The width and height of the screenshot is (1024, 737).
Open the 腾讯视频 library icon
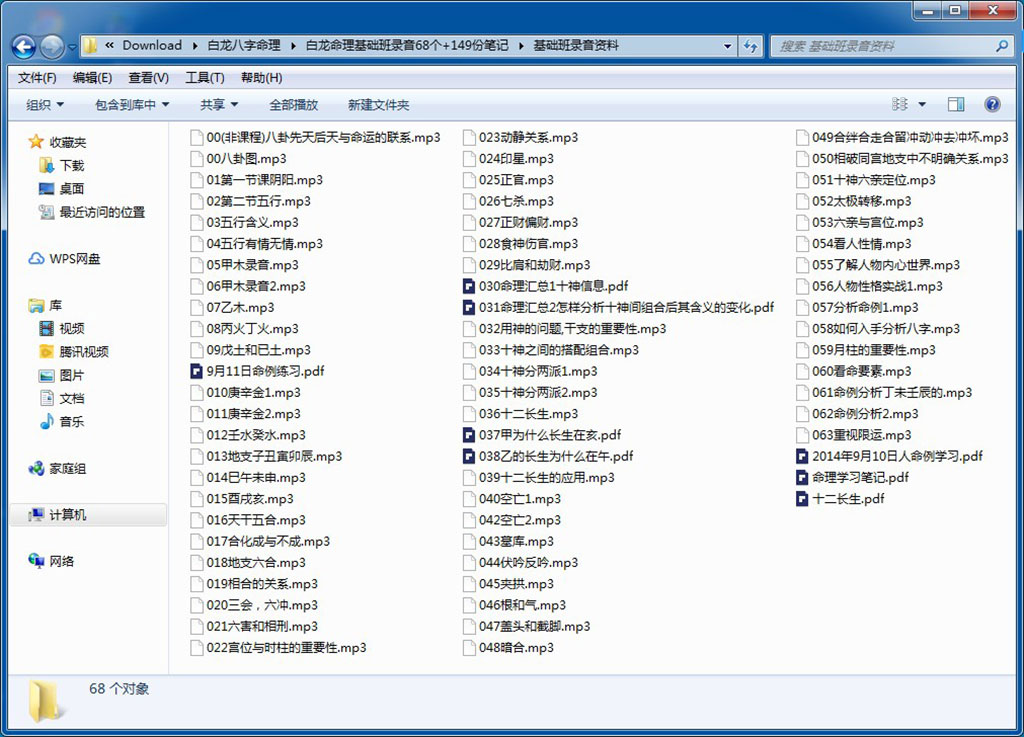coord(46,351)
